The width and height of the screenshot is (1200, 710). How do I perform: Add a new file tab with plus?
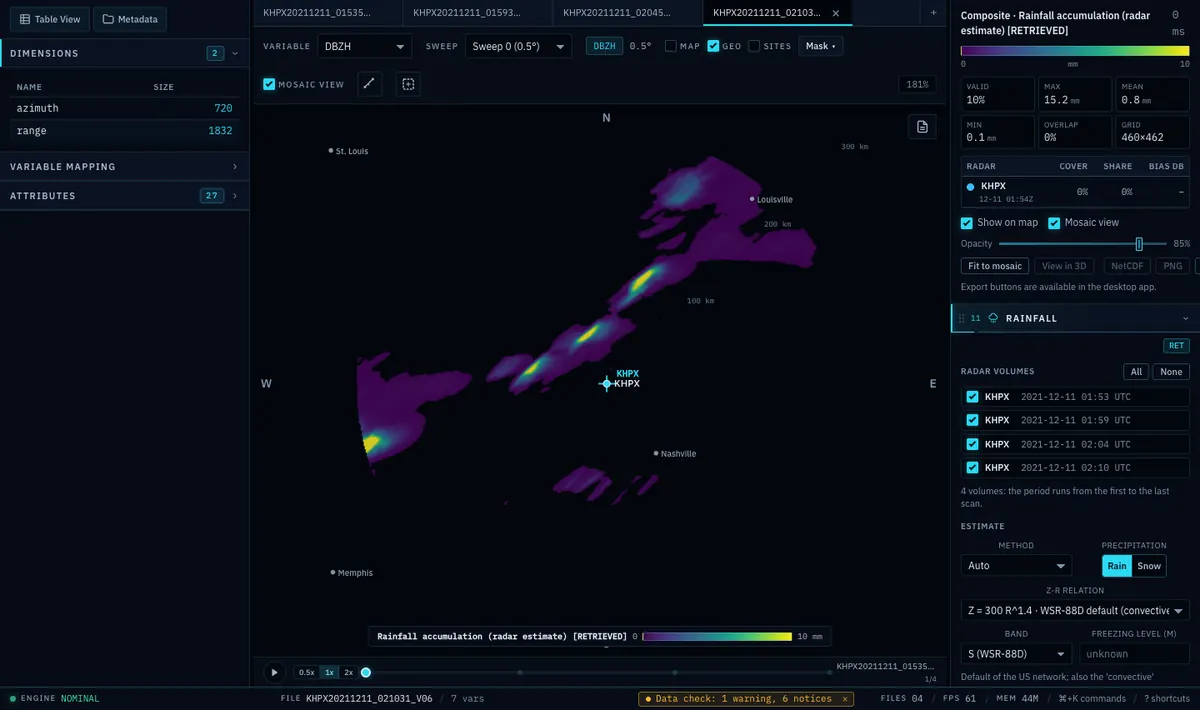[x=934, y=12]
